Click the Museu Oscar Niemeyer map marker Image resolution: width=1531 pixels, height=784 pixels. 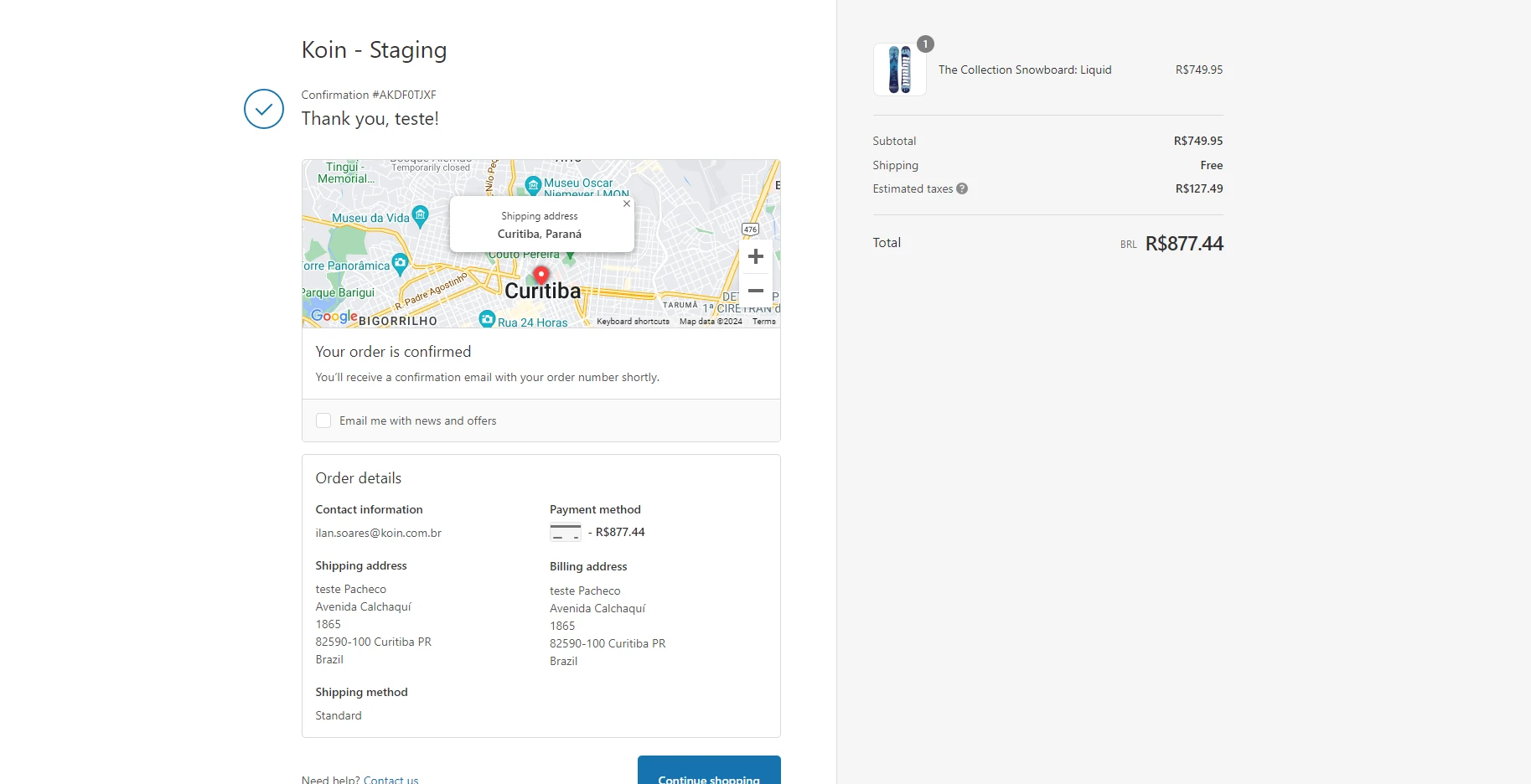pos(533,185)
